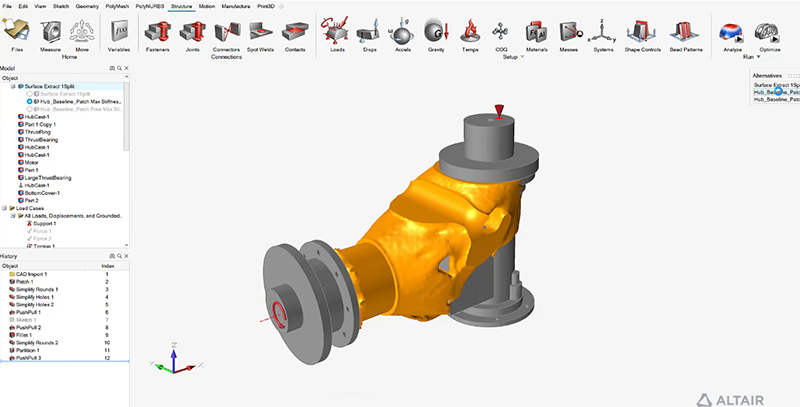Click the red force arrow on top cylinder

(499, 111)
